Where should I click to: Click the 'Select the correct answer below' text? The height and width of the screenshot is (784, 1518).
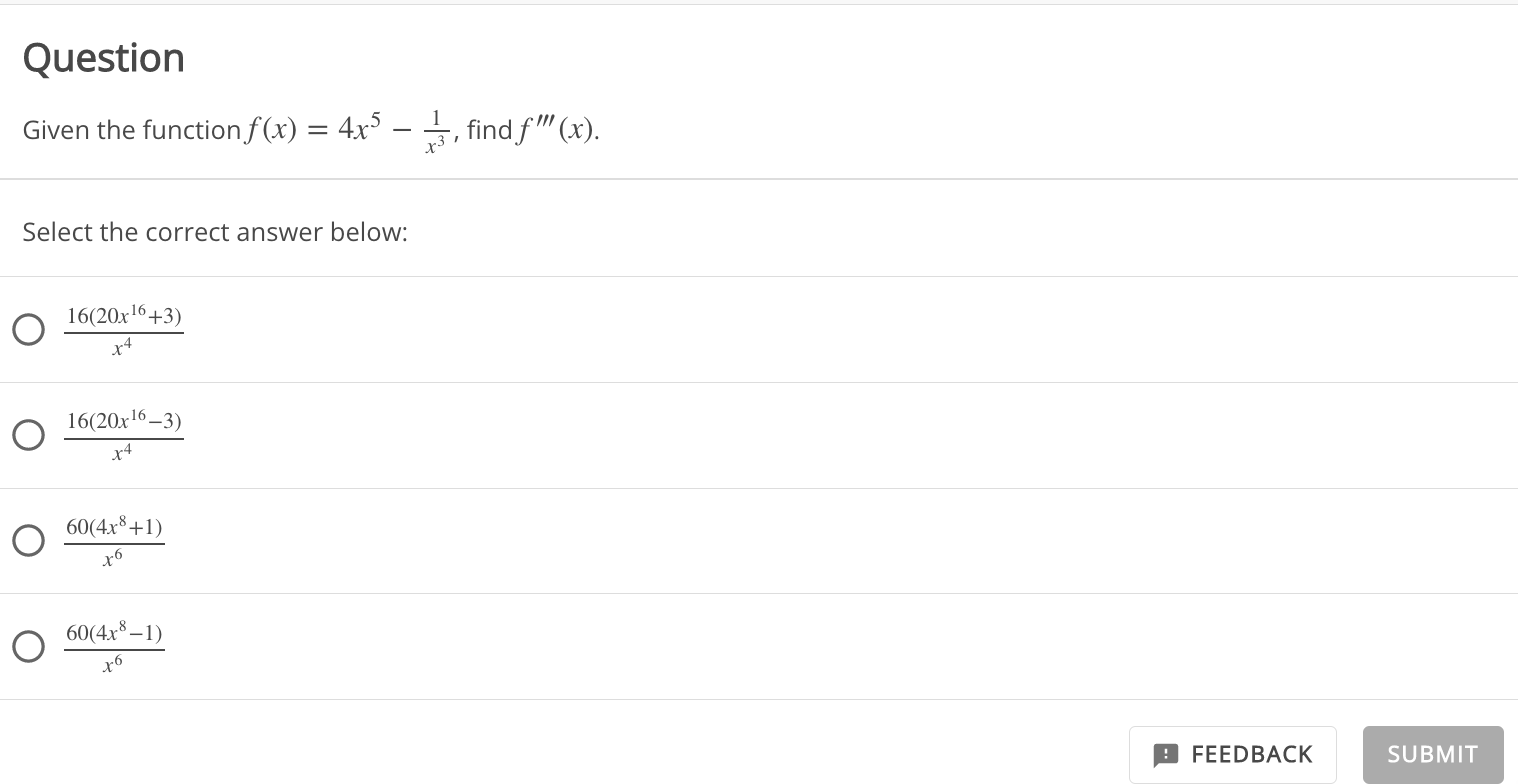pos(215,232)
